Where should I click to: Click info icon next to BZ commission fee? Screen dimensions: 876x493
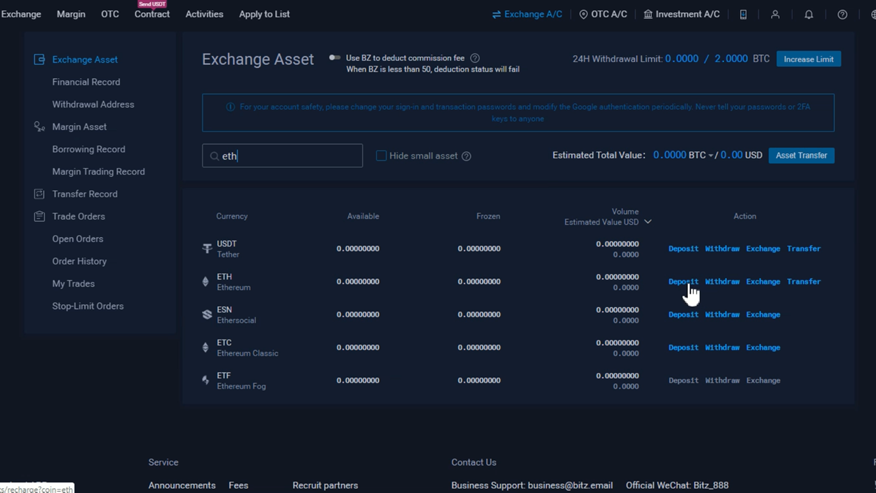click(475, 58)
